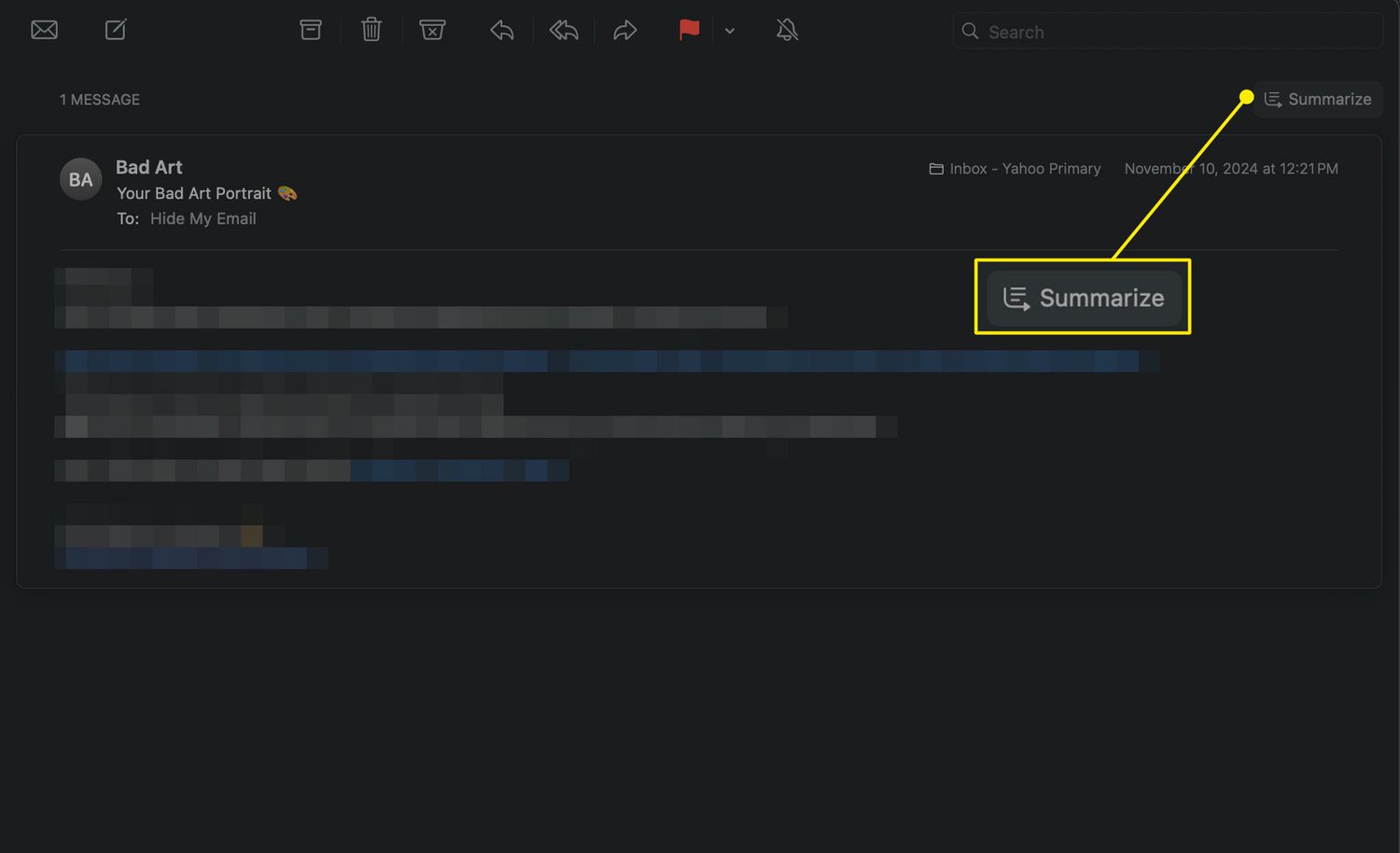Click the Reply All double-arrow icon
Viewport: 1400px width, 853px height.
[564, 30]
